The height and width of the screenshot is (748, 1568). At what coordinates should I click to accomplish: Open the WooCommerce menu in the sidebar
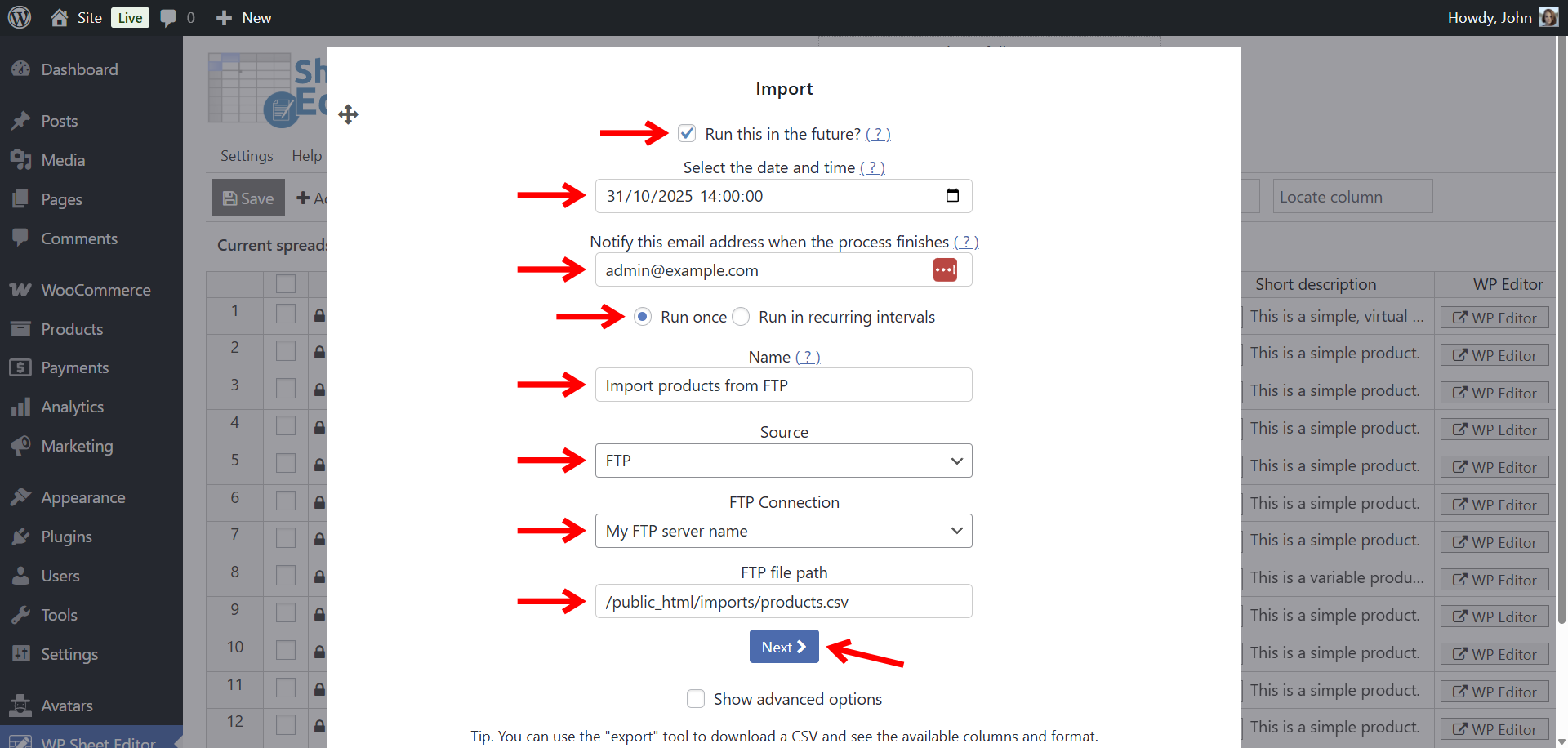tap(96, 290)
